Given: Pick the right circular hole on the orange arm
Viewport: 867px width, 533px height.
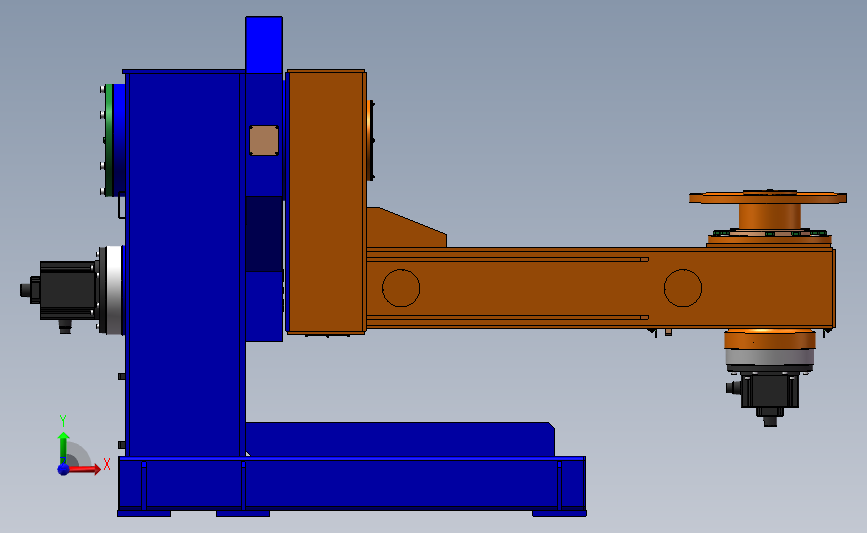Looking at the screenshot, I should click(x=683, y=288).
